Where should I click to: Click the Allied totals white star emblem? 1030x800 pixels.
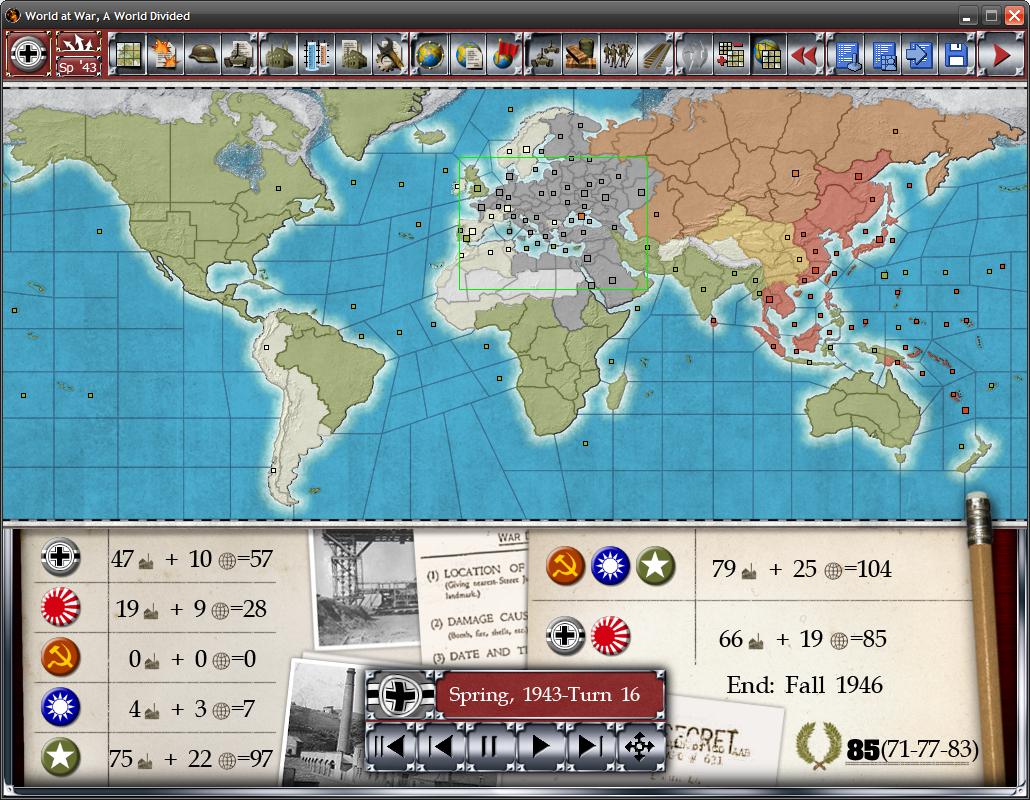pos(655,566)
